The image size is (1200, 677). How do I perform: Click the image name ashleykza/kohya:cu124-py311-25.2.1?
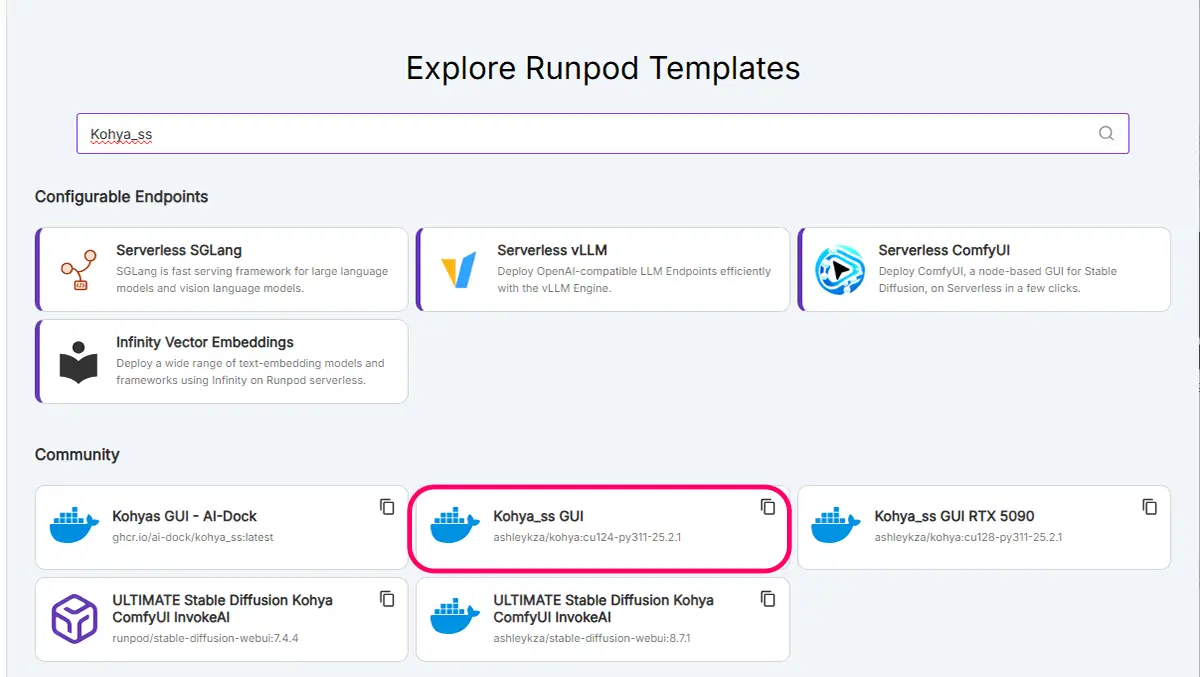[587, 537]
